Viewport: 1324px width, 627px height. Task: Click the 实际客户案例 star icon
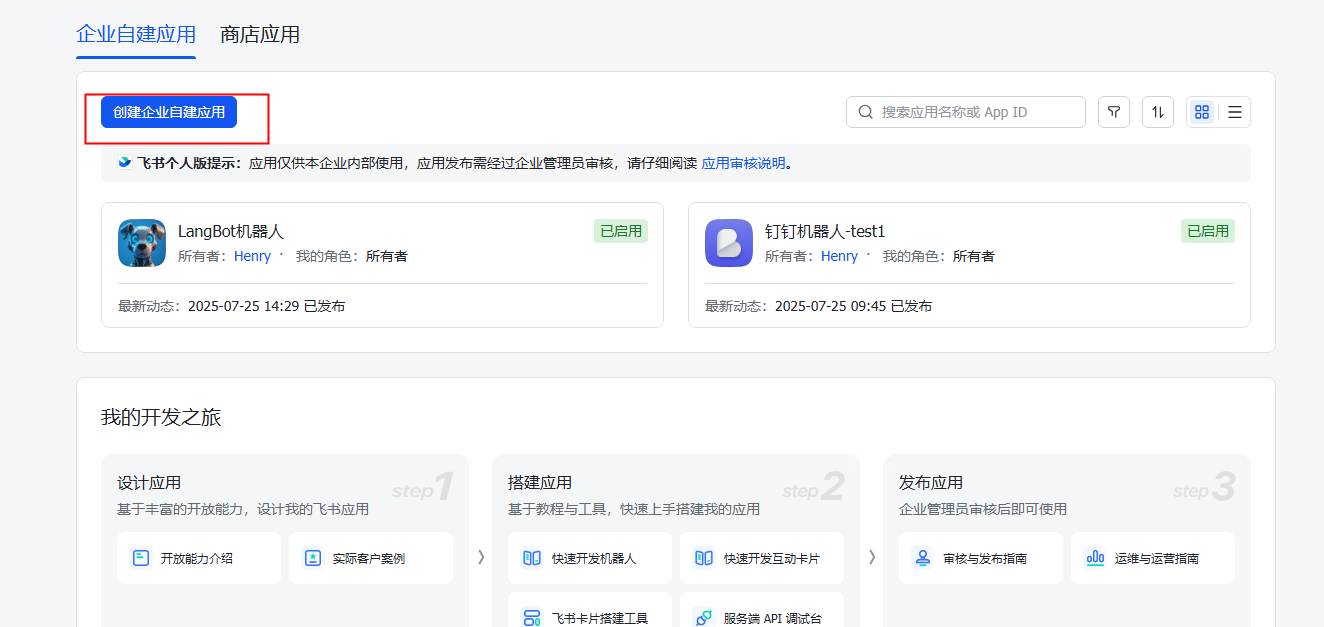[313, 558]
